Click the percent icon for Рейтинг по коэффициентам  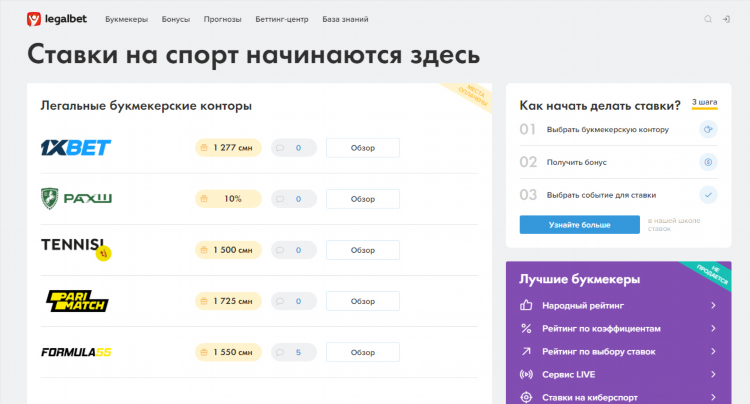pos(526,328)
